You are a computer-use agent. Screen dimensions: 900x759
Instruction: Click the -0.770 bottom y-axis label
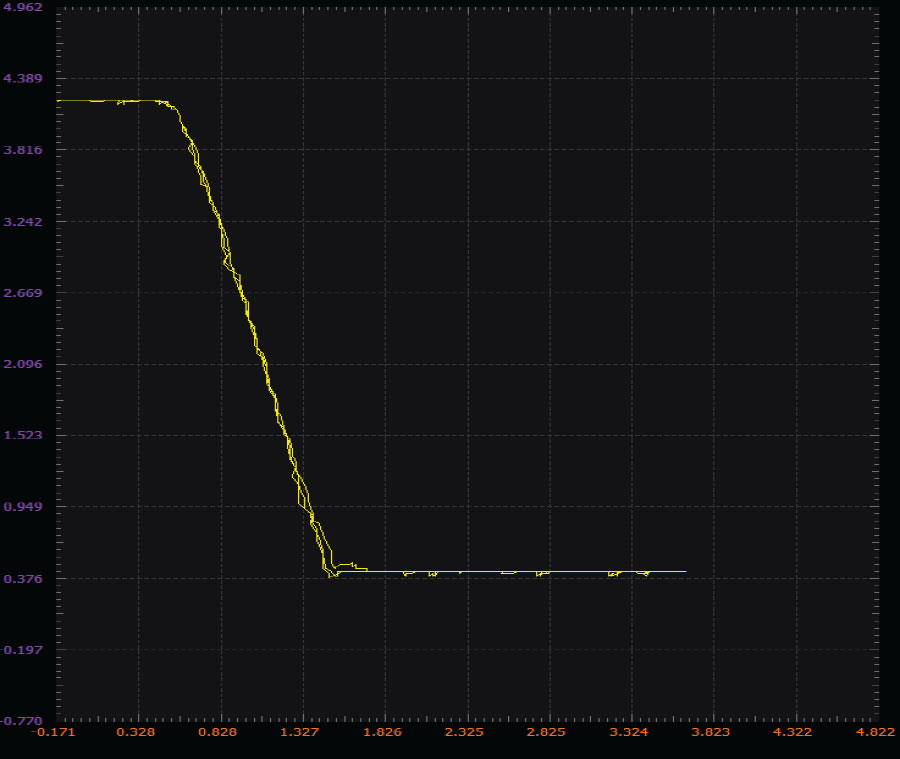coord(22,721)
